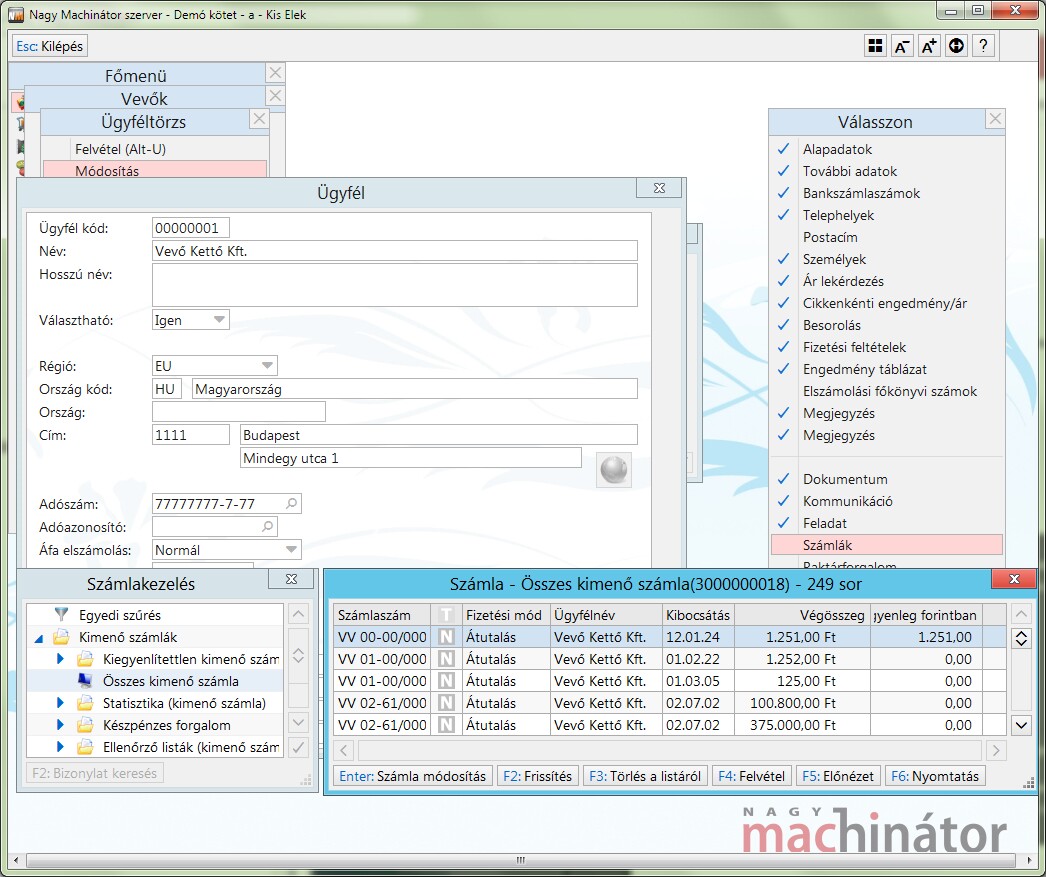Click the round arrow icon next to help
This screenshot has height=877, width=1046.
(956, 45)
